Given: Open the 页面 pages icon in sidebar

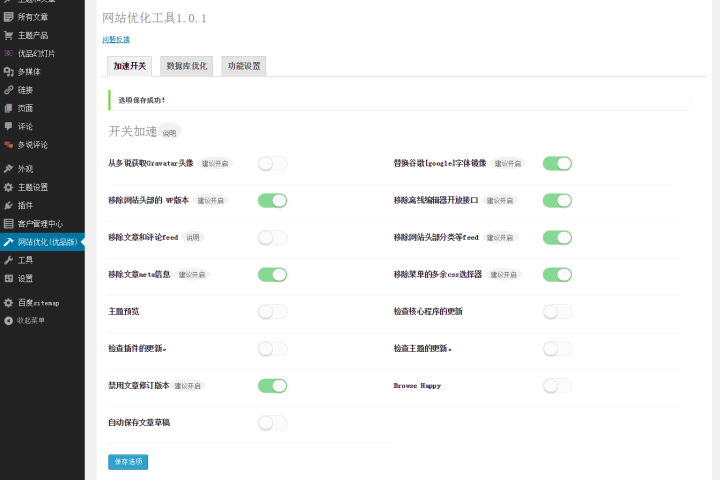Looking at the screenshot, I should [x=8, y=108].
